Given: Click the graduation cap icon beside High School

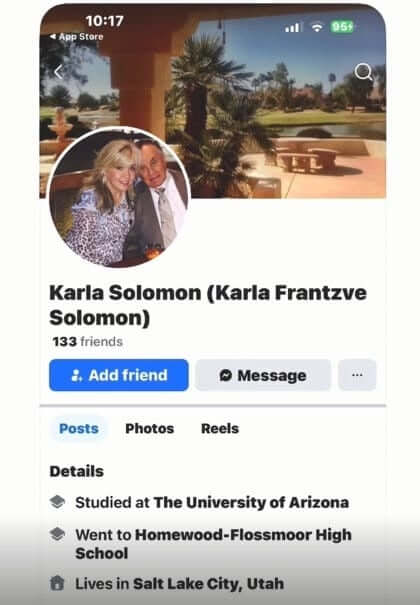Looking at the screenshot, I should click(57, 534).
